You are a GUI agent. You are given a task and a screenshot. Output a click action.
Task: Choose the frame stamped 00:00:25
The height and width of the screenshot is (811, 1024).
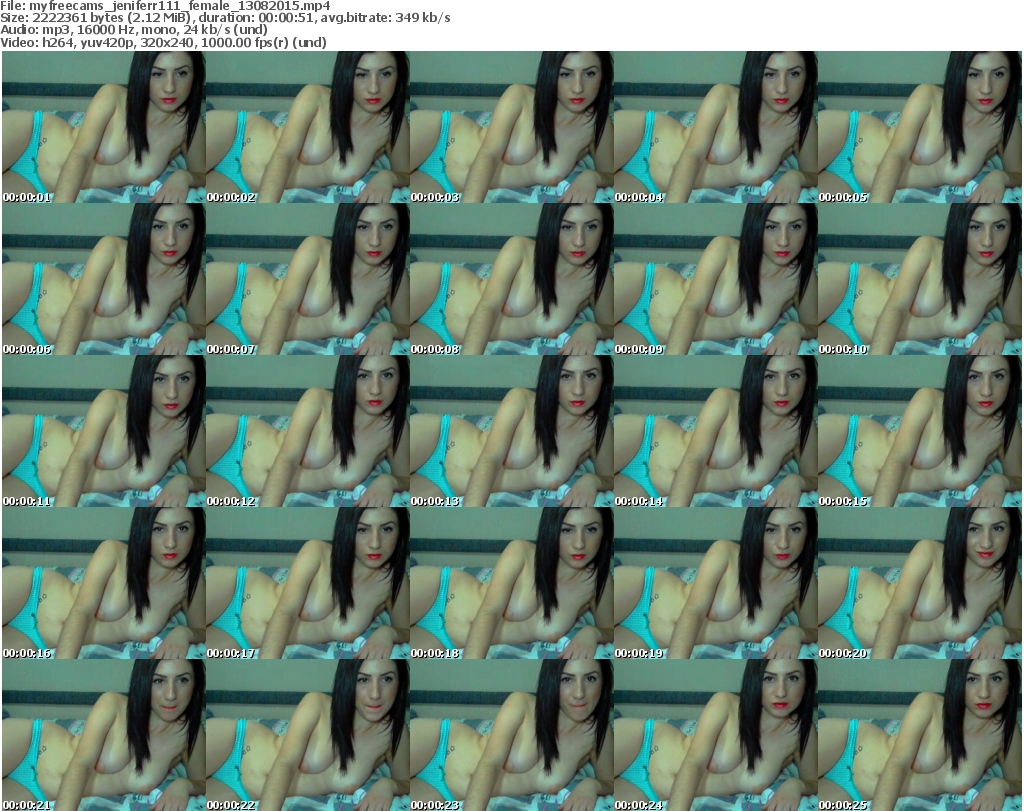(919, 735)
